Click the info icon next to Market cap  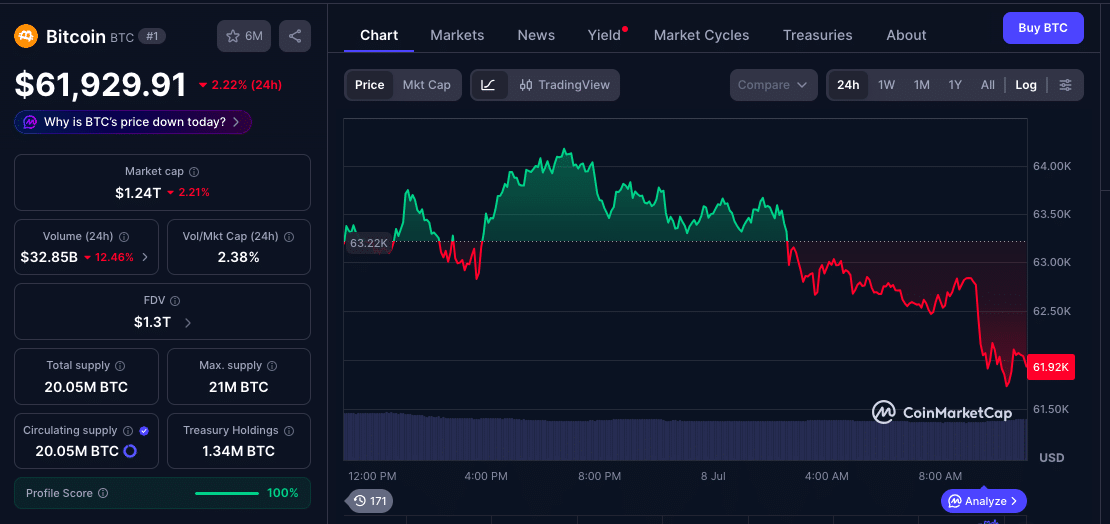pos(194,171)
